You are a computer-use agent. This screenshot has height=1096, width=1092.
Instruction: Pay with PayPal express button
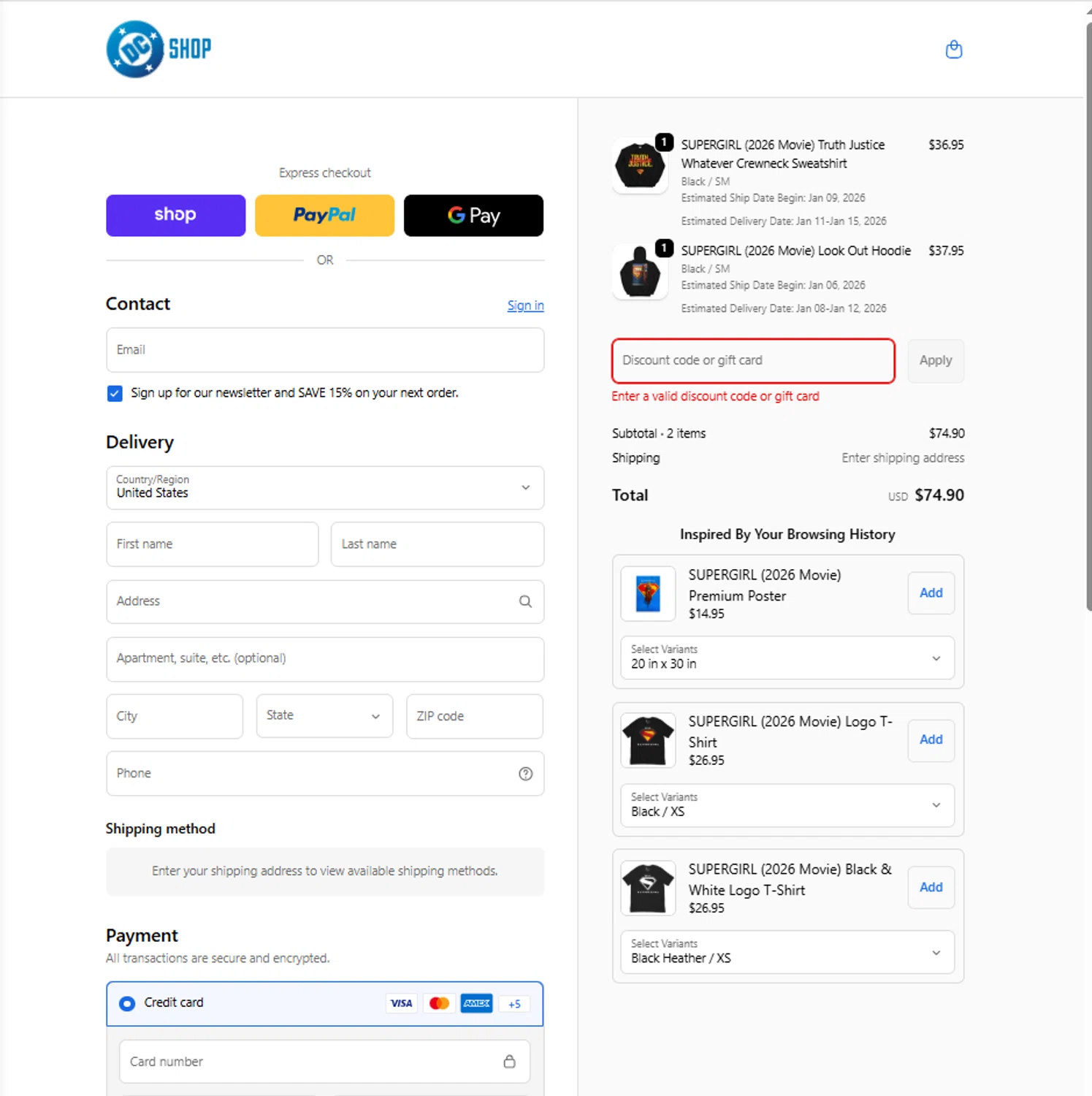click(324, 215)
